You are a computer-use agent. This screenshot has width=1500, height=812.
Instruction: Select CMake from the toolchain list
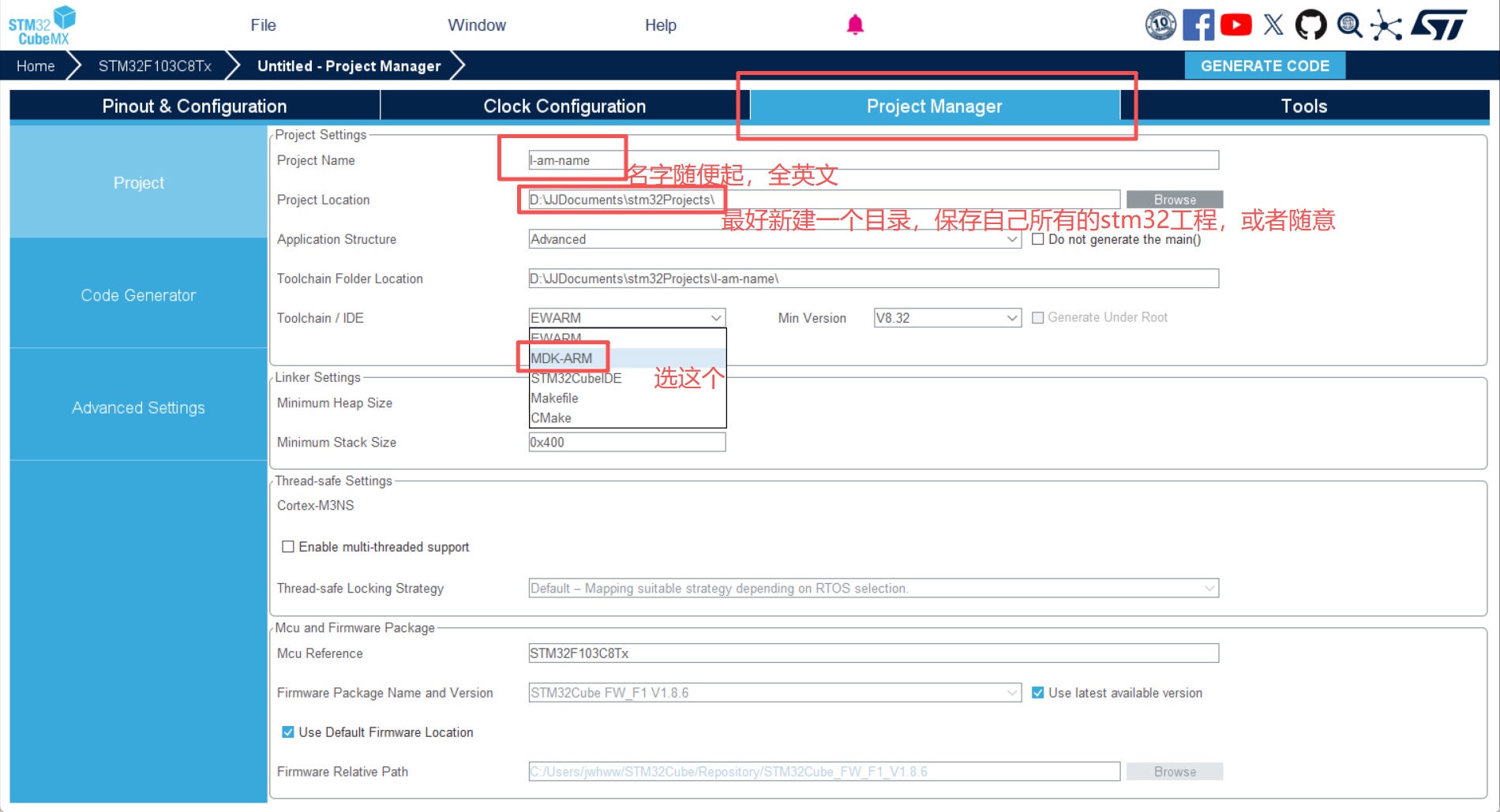(x=628, y=417)
